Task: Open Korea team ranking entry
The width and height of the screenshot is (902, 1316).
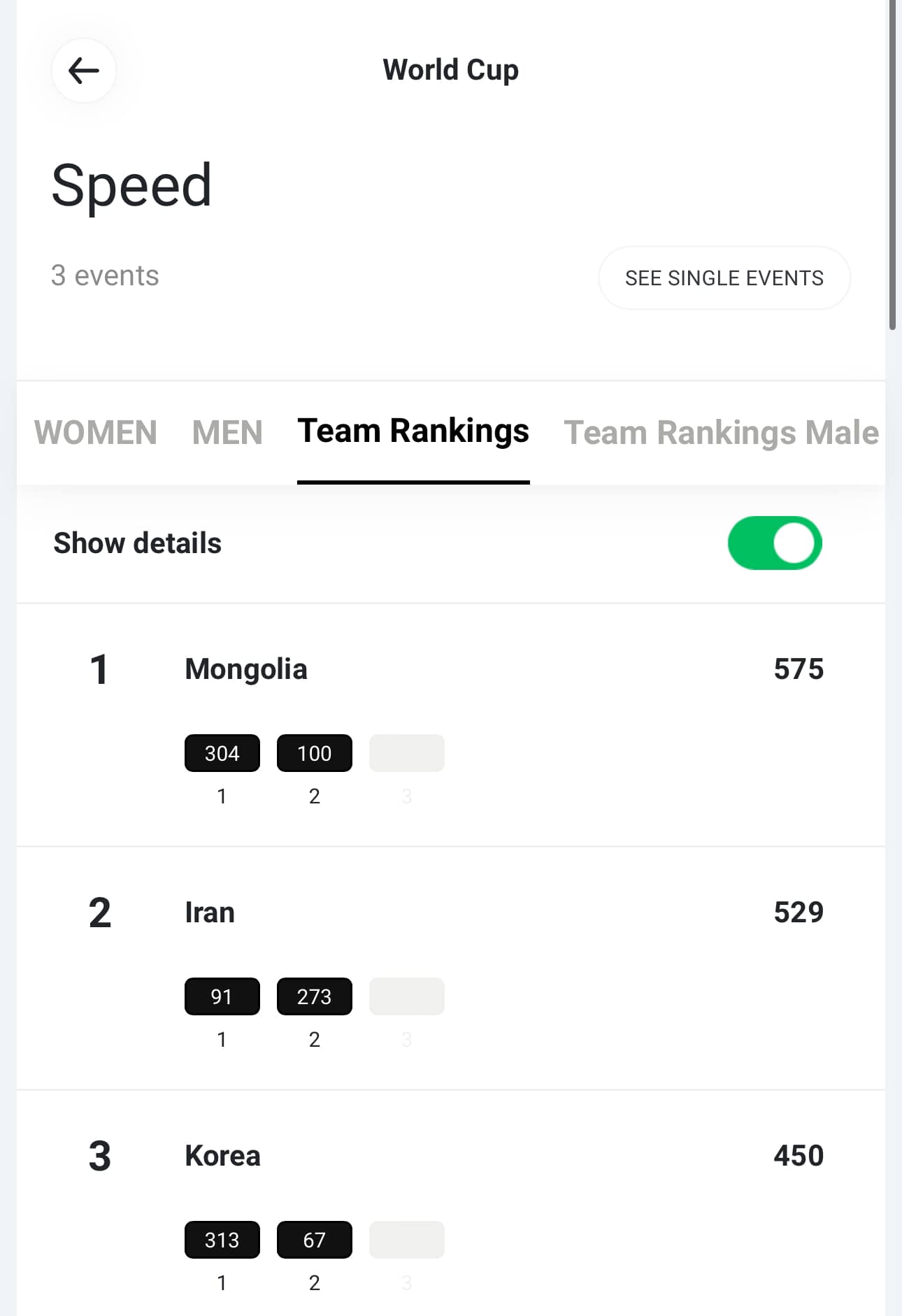Action: coord(222,1156)
